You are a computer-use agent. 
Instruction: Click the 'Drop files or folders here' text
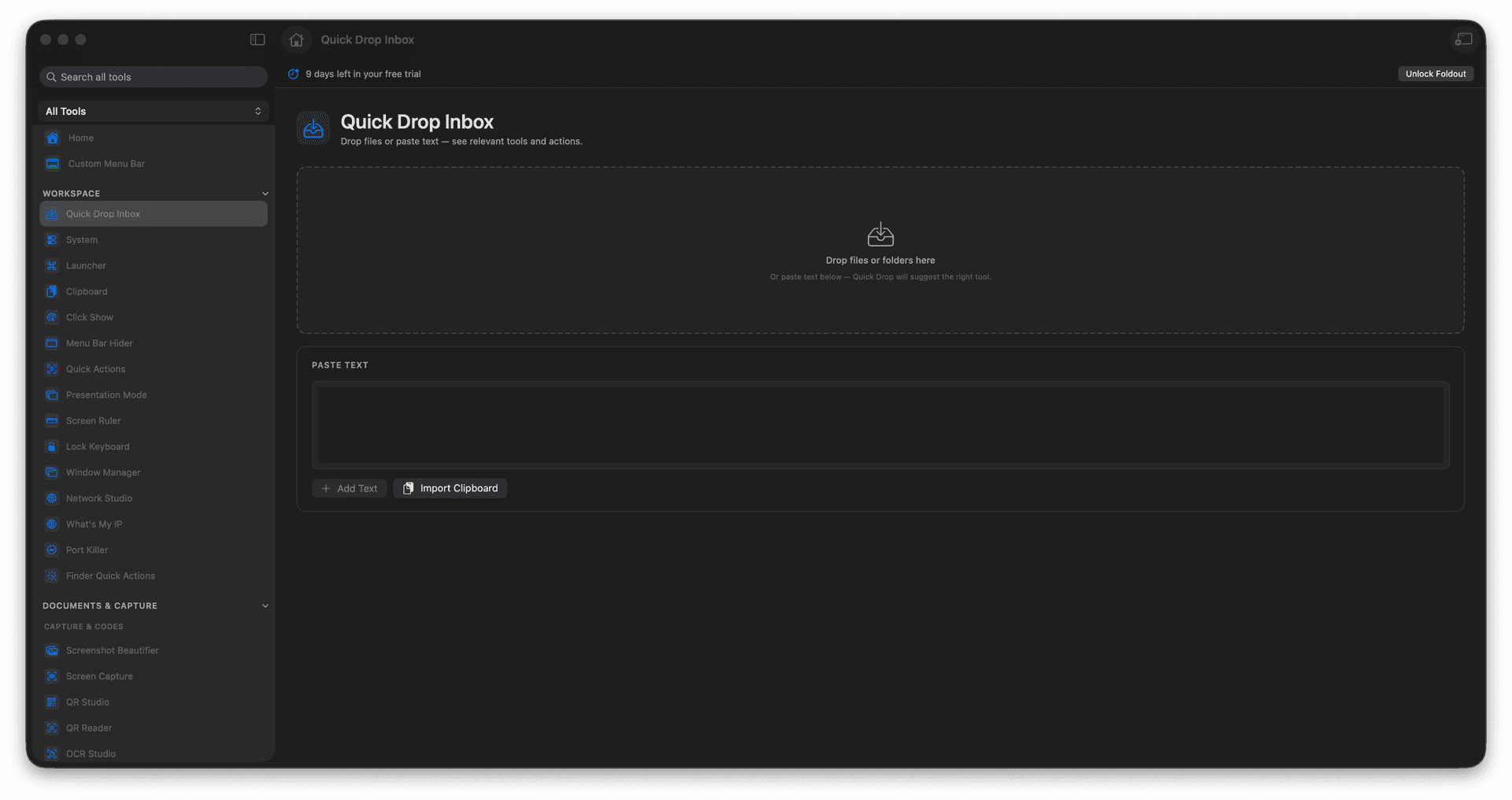point(880,261)
